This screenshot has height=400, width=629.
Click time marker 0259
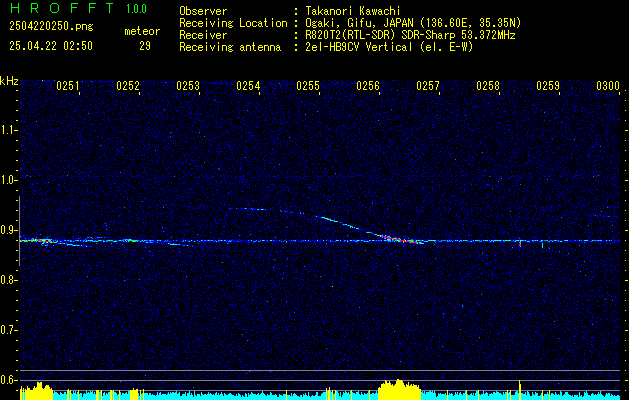(548, 86)
